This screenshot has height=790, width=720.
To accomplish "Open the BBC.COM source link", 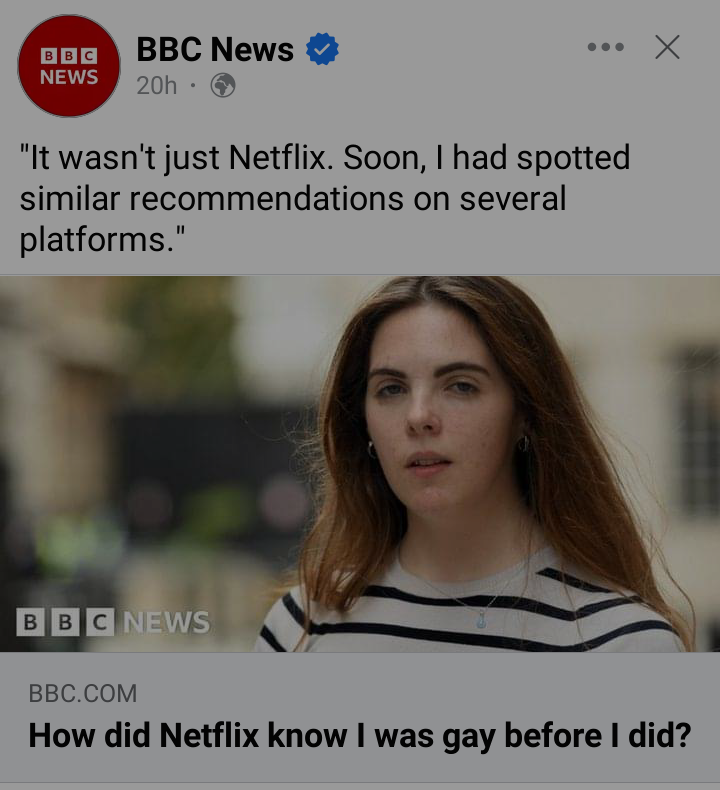I will [82, 692].
